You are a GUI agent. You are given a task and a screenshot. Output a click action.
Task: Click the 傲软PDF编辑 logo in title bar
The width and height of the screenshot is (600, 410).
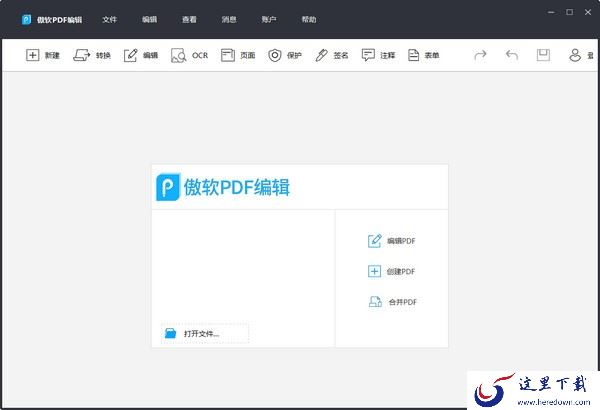pyautogui.click(x=26, y=20)
